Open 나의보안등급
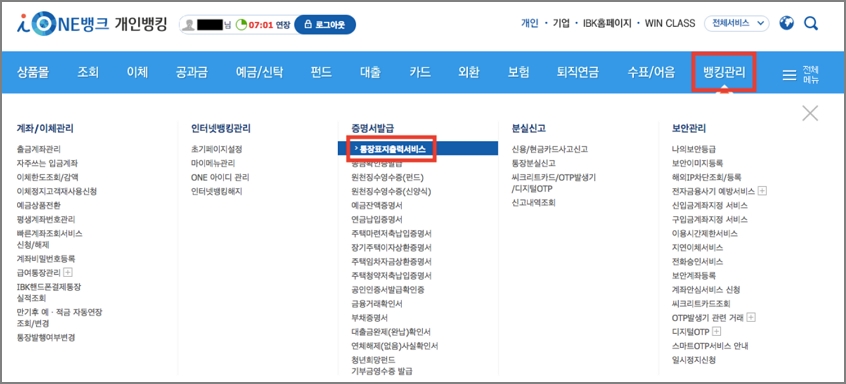The image size is (846, 384). tap(694, 149)
